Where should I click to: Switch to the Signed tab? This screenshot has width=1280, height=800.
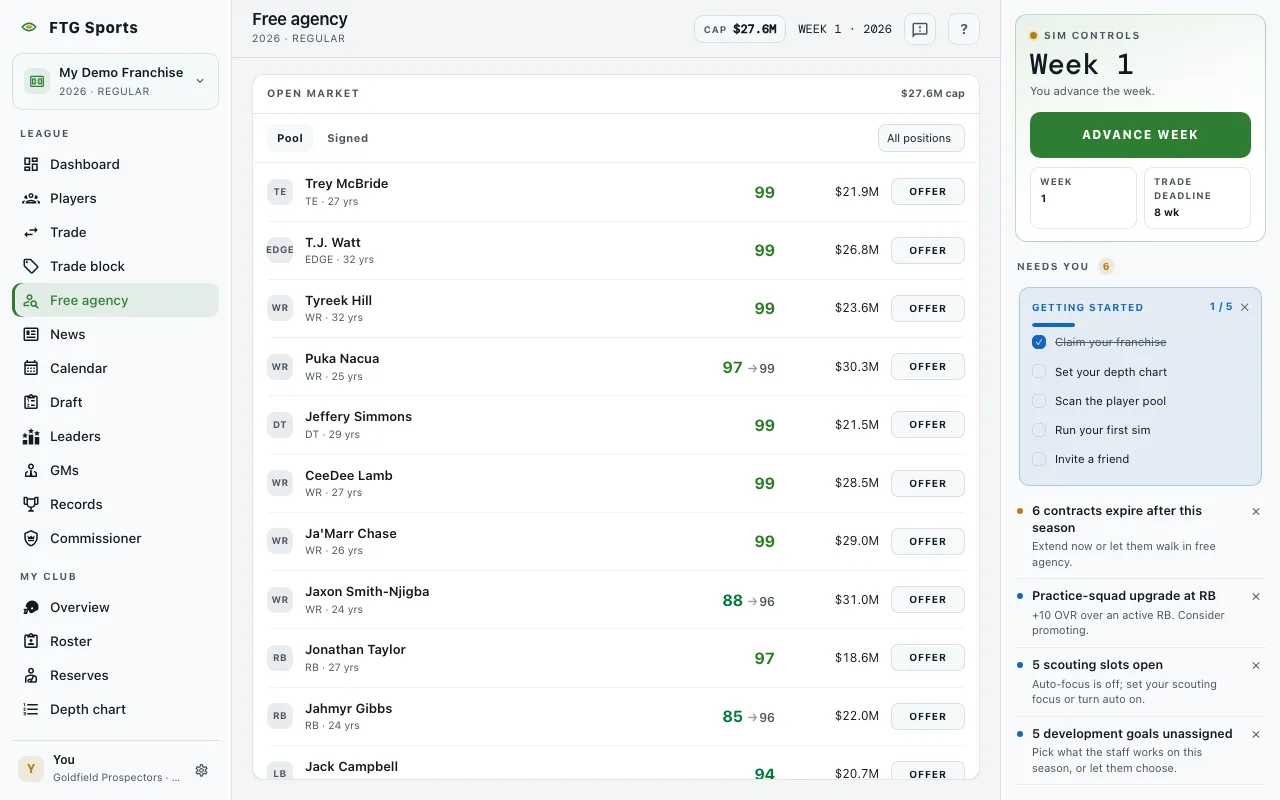pos(348,138)
